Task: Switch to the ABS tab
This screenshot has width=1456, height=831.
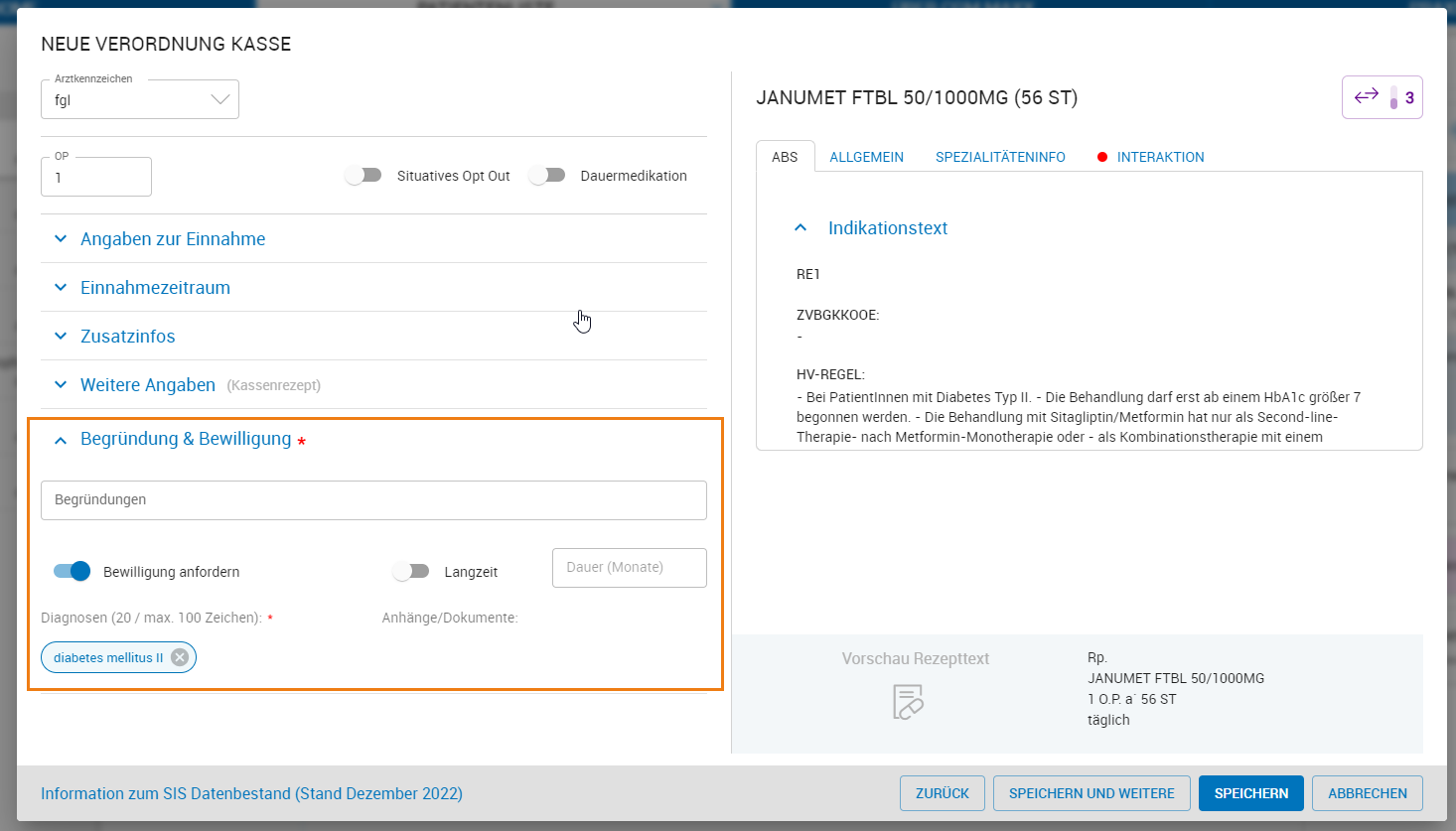Action: pos(785,157)
